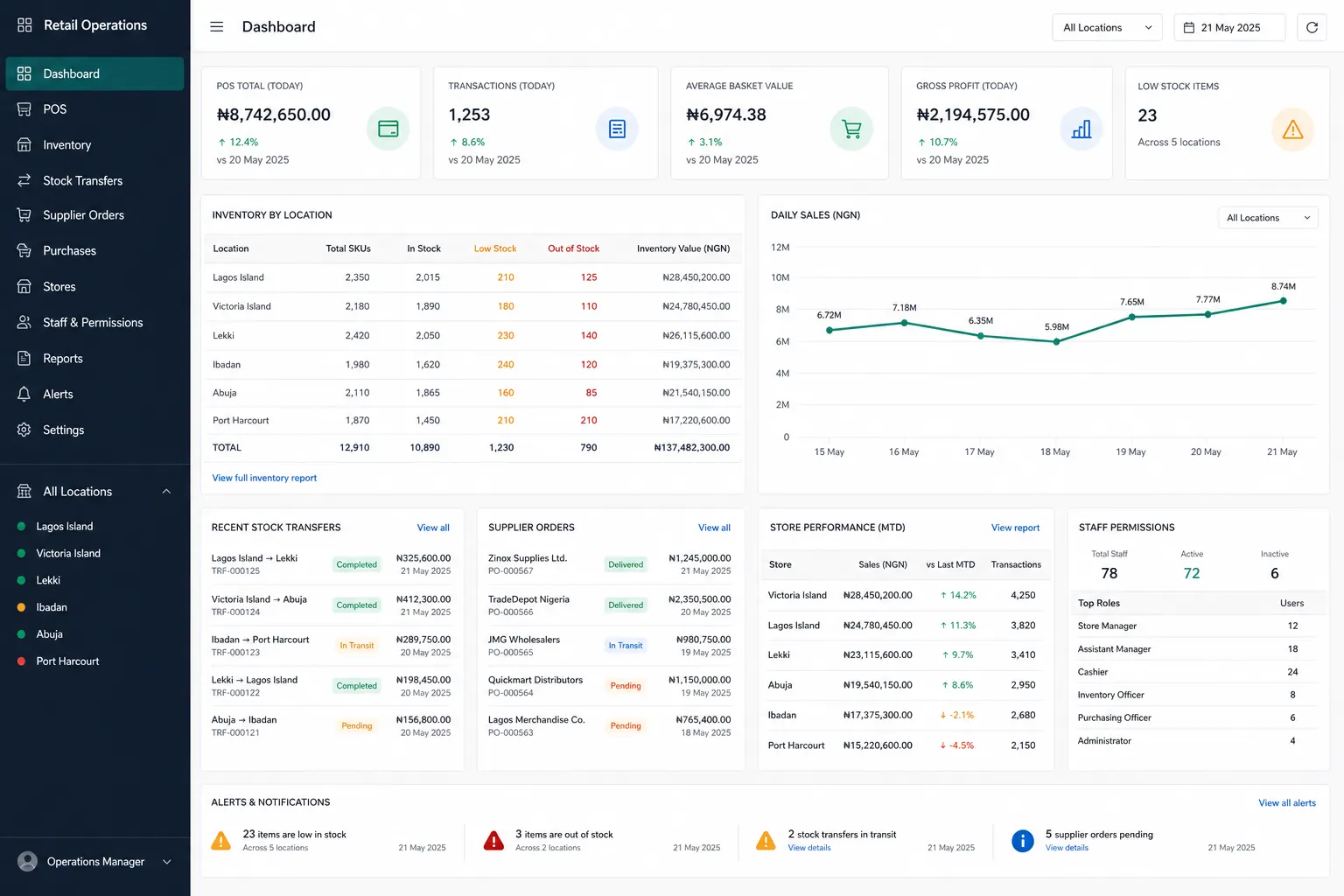Expand the Operations Manager user menu chevron
Viewport: 1344px width, 896px height.
click(x=166, y=862)
